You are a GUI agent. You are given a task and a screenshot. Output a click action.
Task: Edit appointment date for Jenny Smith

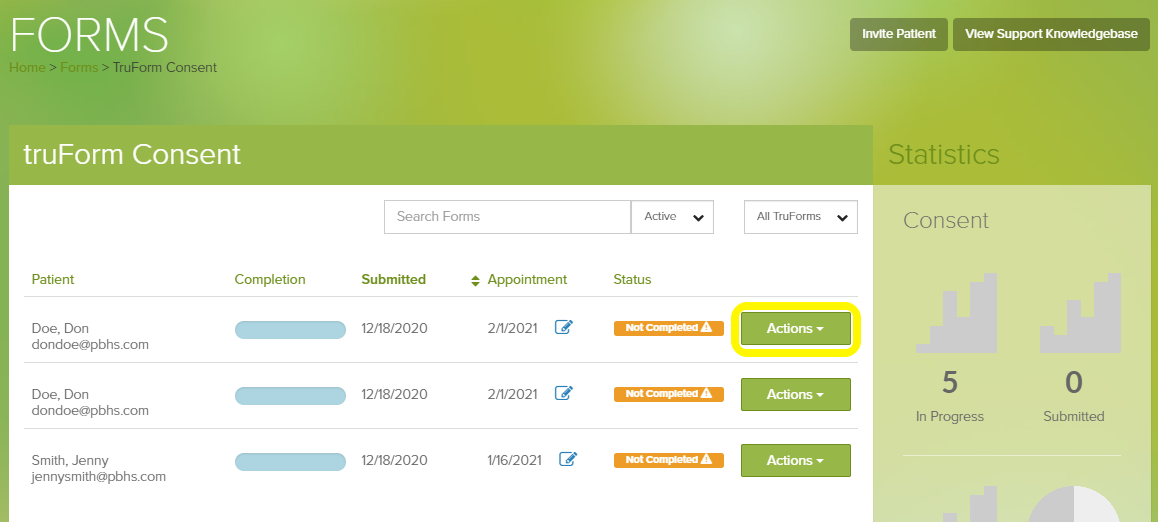click(x=568, y=460)
